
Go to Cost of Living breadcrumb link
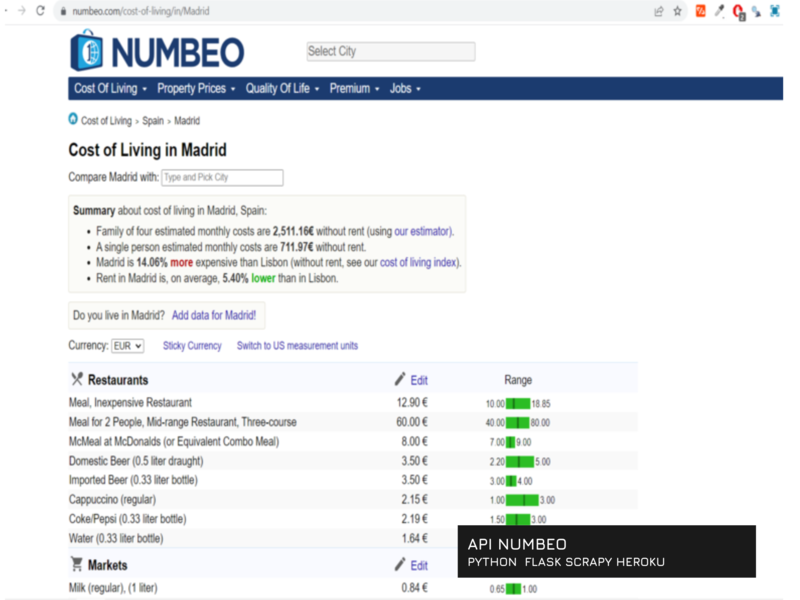point(106,121)
